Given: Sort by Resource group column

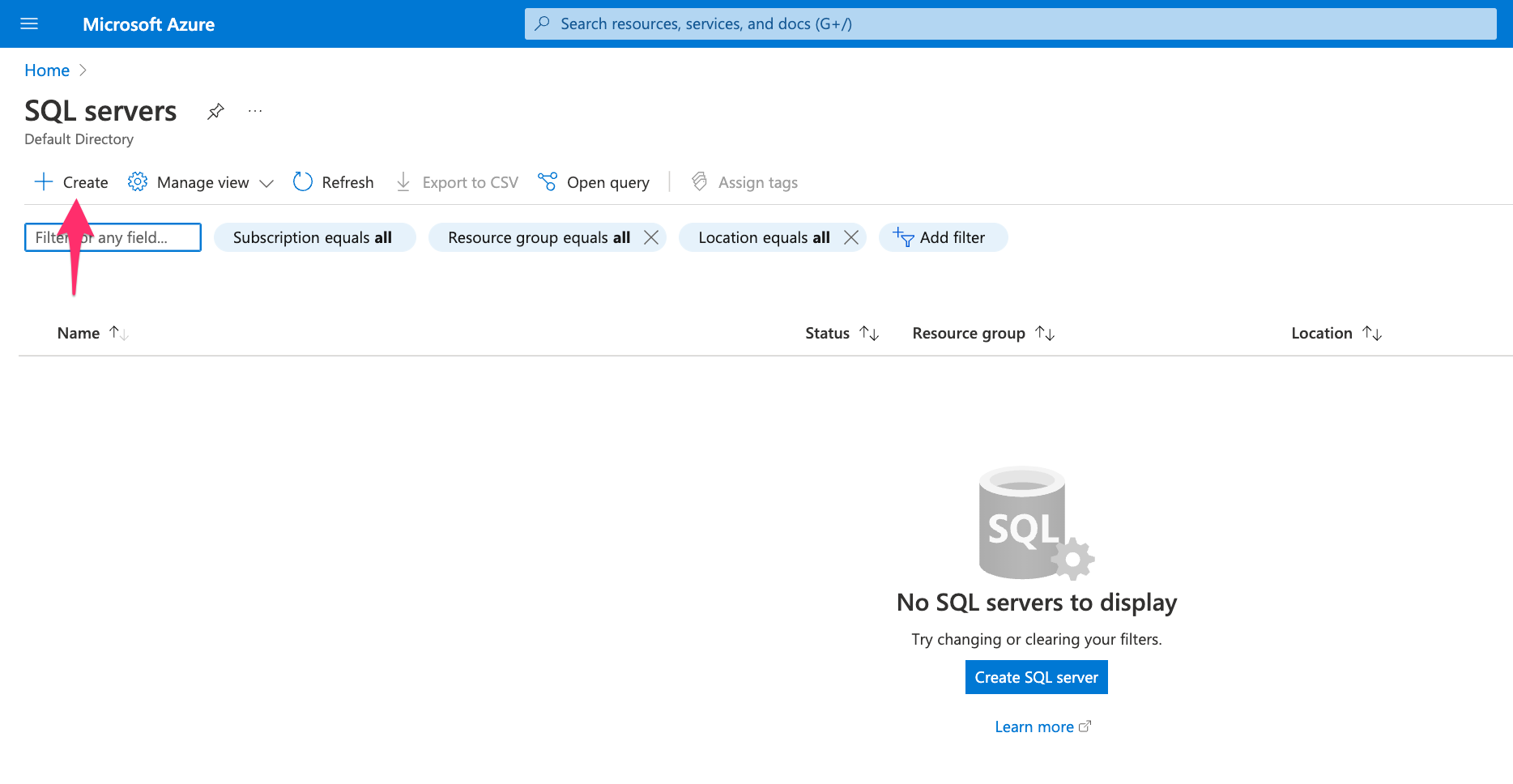Looking at the screenshot, I should [969, 333].
